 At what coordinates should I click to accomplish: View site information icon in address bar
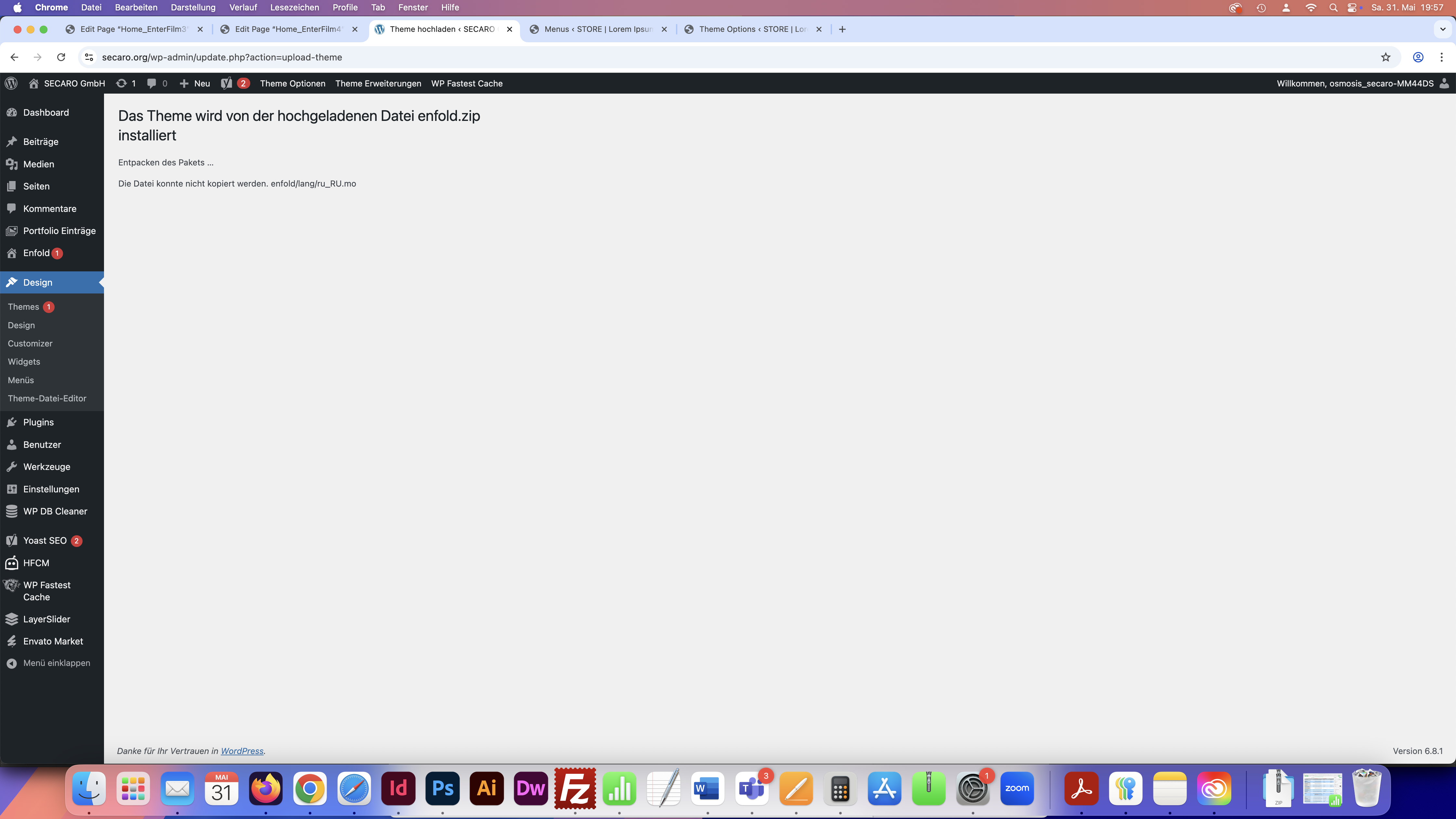pyautogui.click(x=89, y=57)
